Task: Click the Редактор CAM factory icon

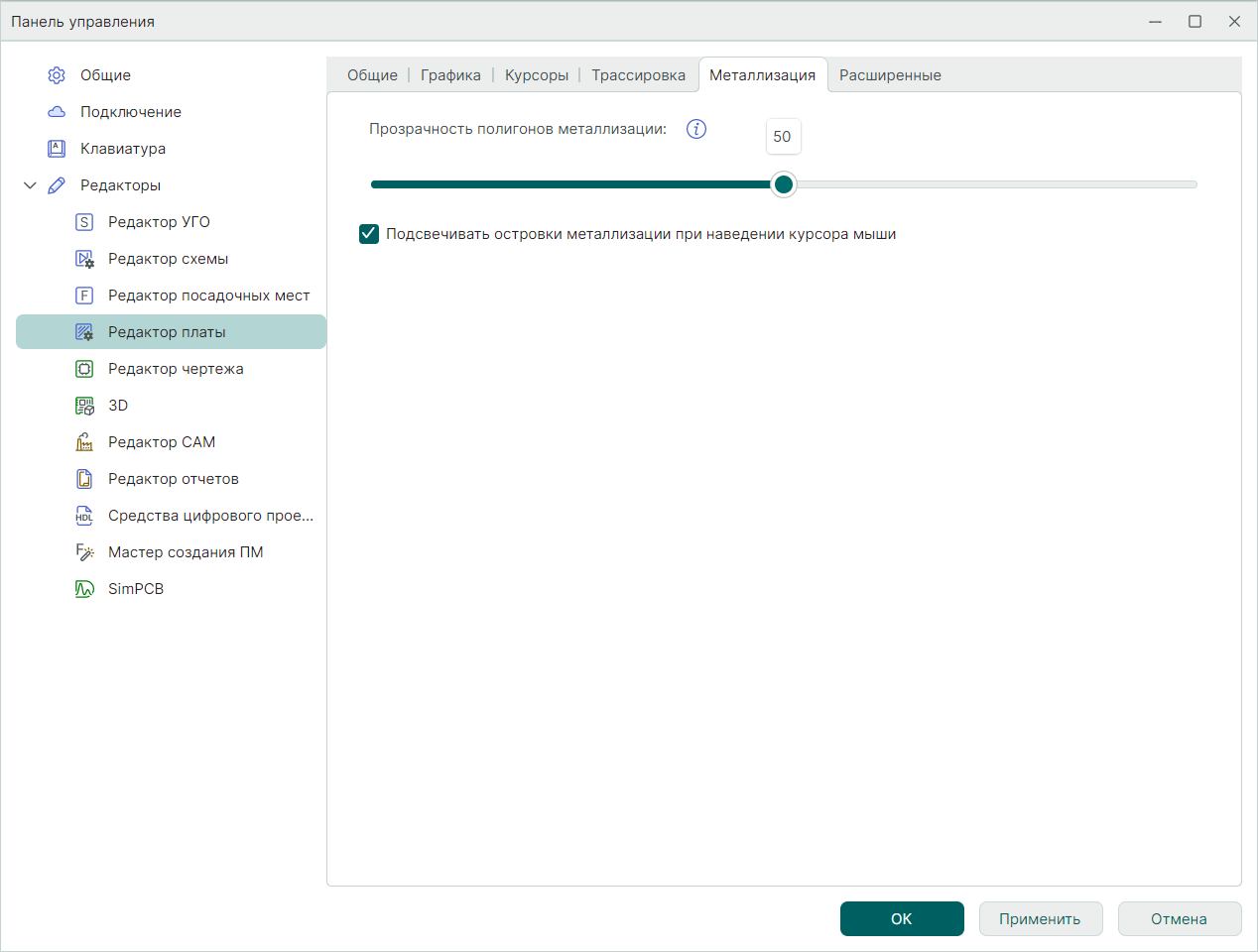Action: (84, 442)
